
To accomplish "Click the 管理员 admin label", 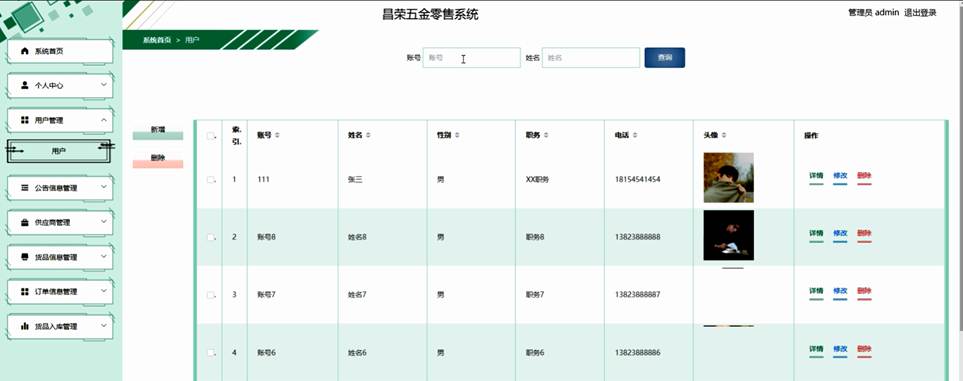I will pos(873,13).
